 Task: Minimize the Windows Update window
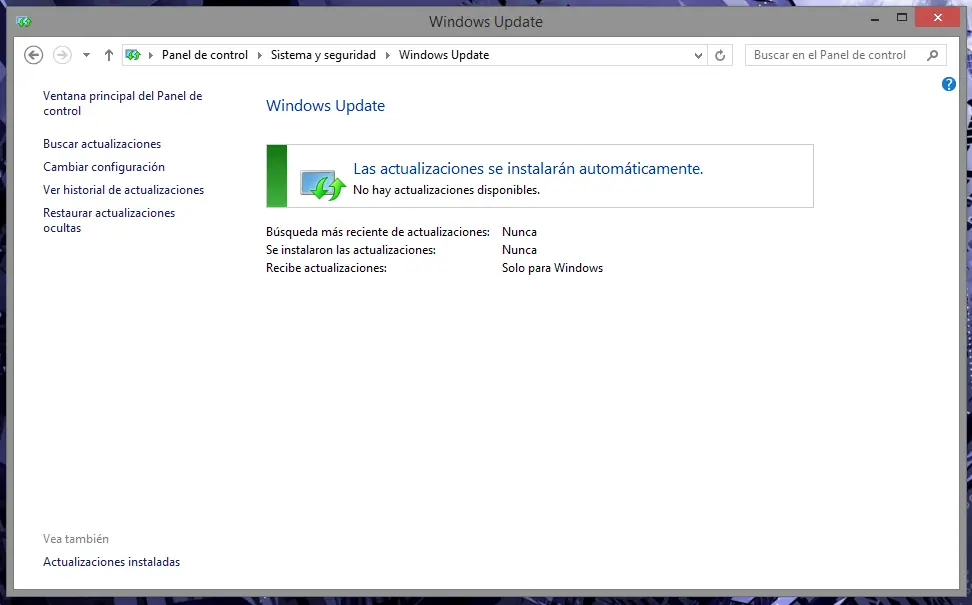pyautogui.click(x=875, y=19)
